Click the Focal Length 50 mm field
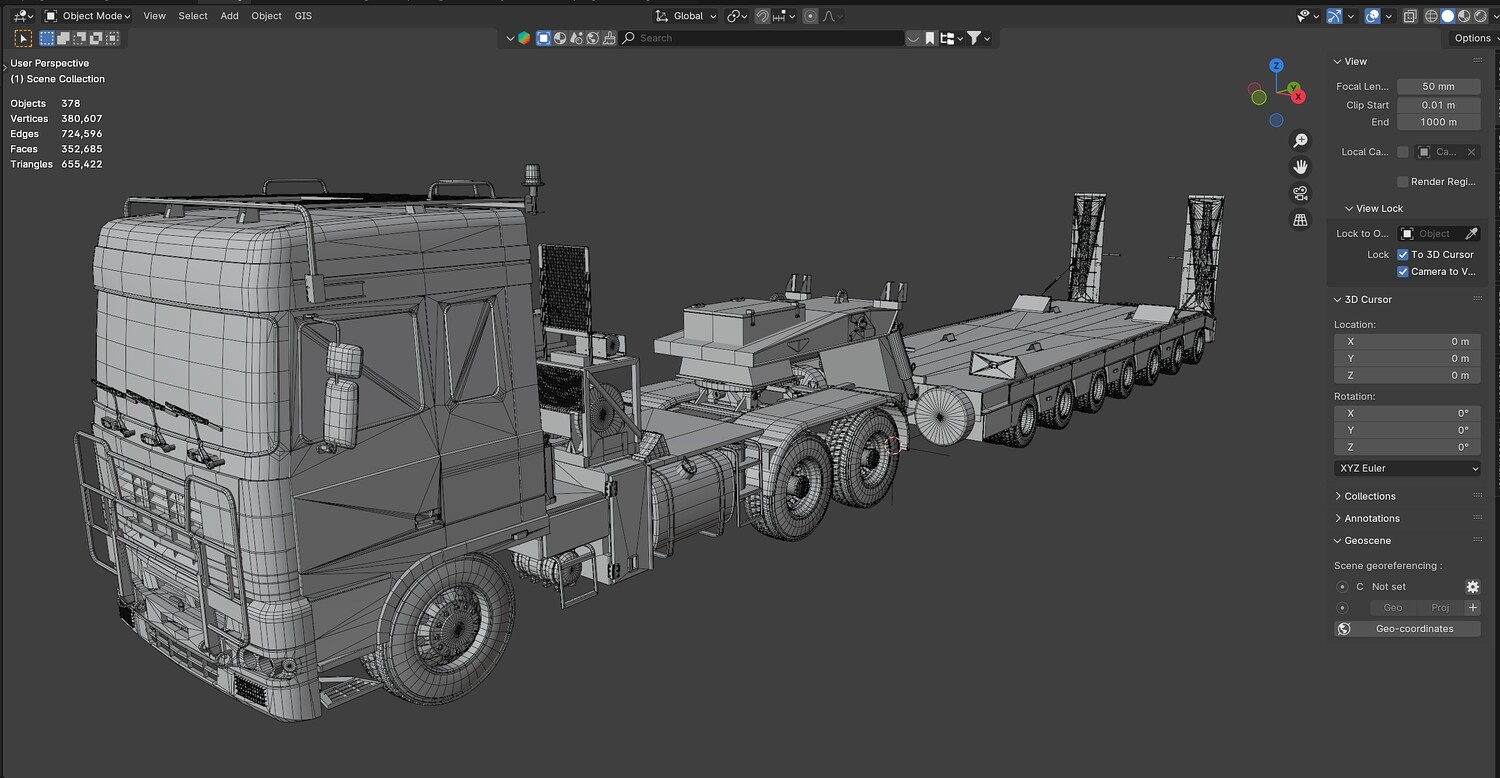 coord(1439,87)
